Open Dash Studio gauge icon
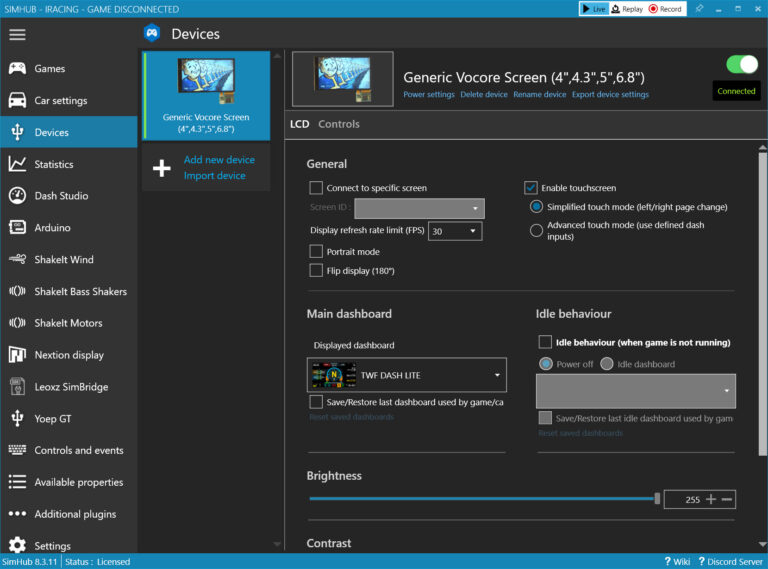Image resolution: width=768 pixels, height=569 pixels. pos(17,196)
